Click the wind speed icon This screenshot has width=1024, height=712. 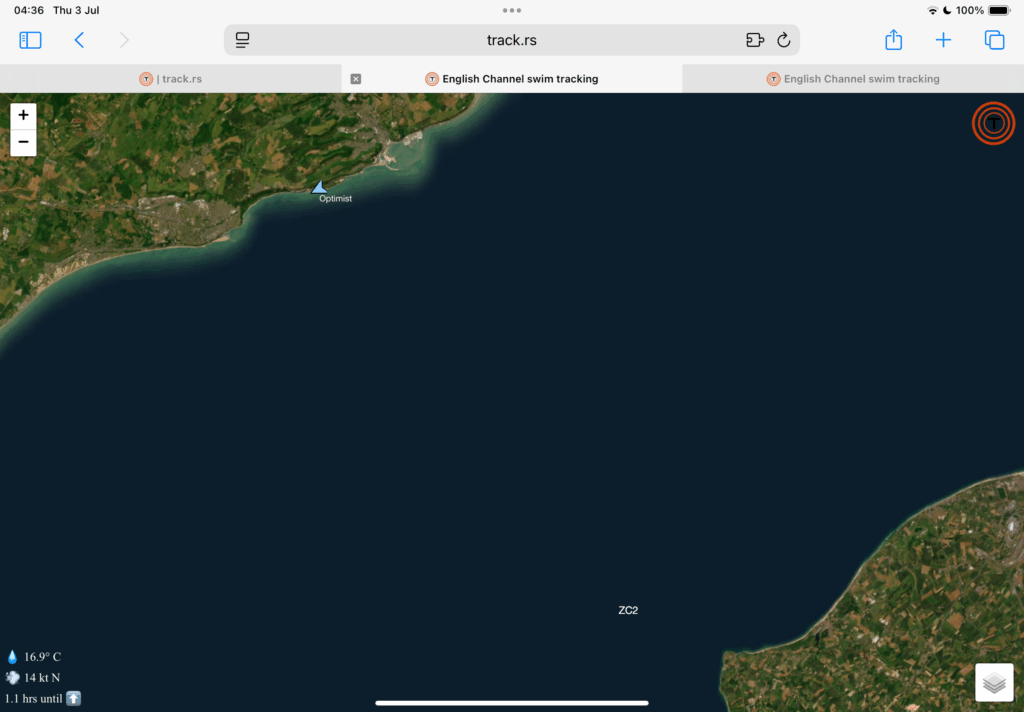click(x=13, y=677)
